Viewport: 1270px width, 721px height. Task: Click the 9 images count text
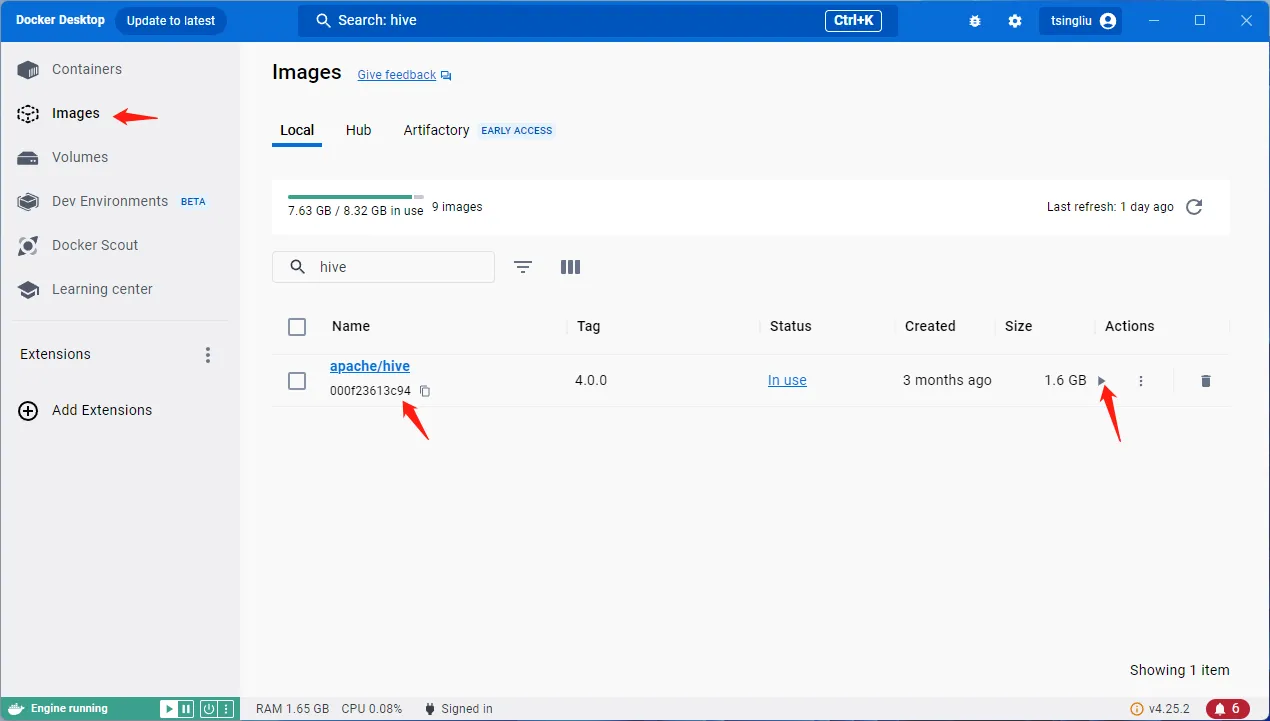[x=457, y=207]
